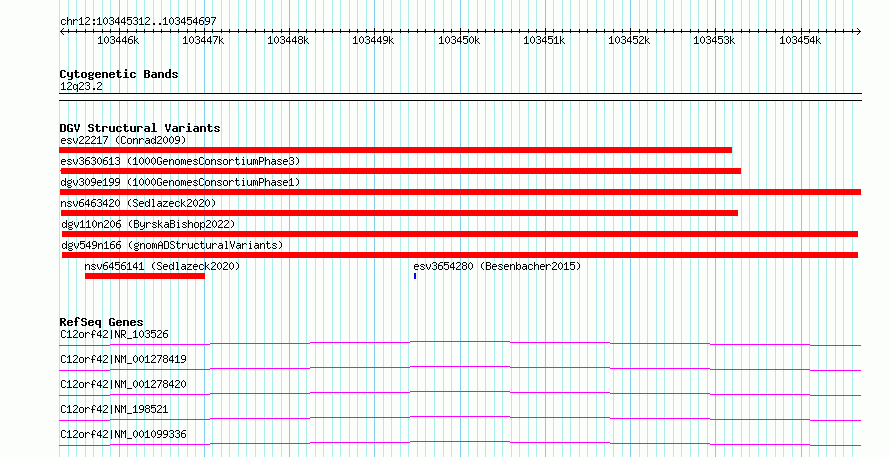Open esv3654280 (Besenbacher2015) variant label

(497, 266)
